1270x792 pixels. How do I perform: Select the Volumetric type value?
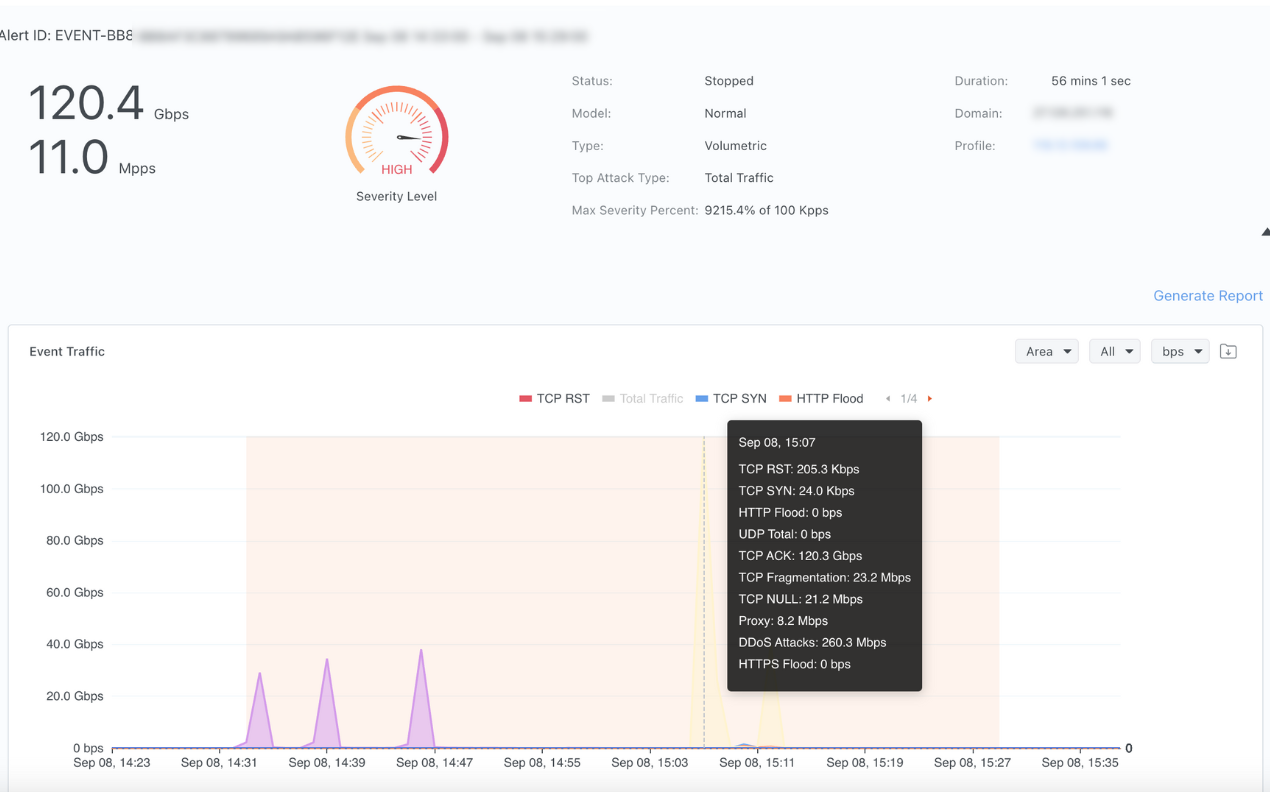(x=735, y=146)
